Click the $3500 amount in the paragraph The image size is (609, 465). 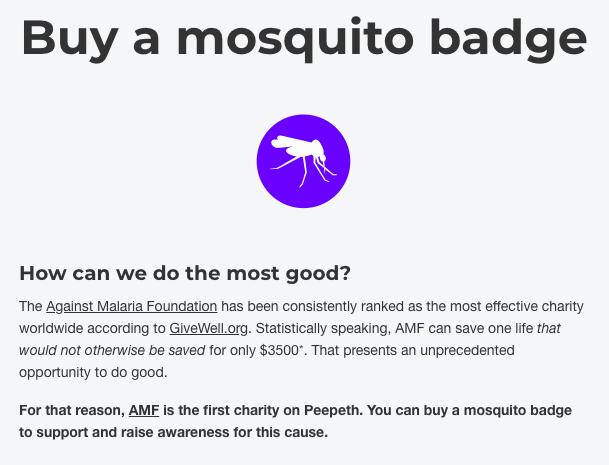click(x=279, y=350)
